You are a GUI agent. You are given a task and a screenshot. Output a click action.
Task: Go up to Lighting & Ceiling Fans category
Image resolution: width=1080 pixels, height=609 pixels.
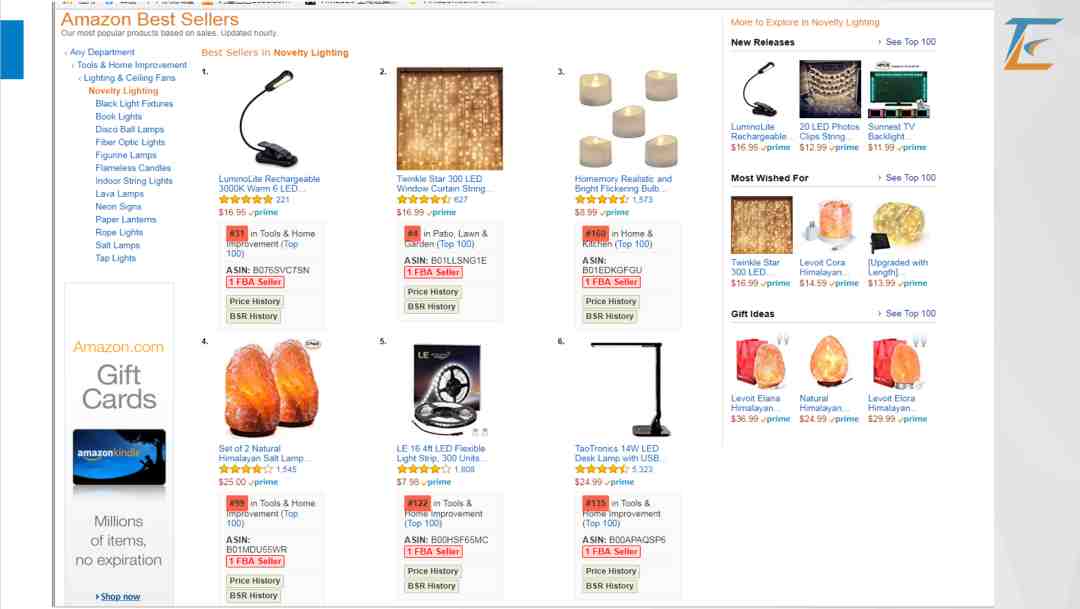click(x=129, y=78)
